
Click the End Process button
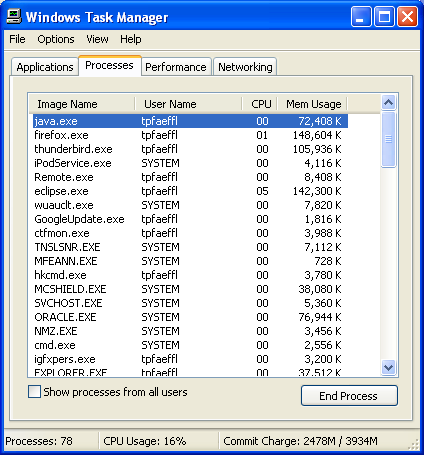coord(349,396)
